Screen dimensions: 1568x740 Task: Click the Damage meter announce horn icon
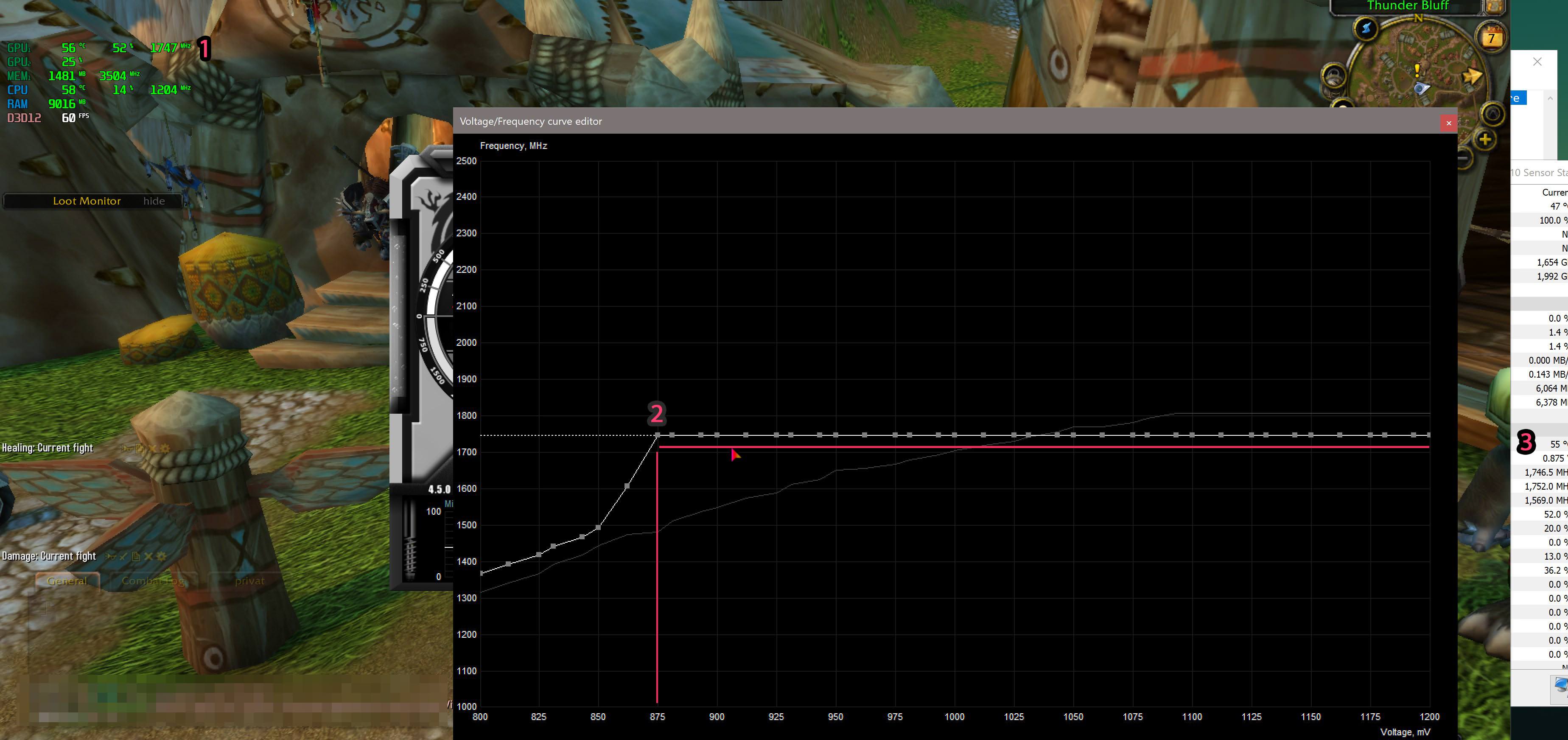click(x=111, y=556)
